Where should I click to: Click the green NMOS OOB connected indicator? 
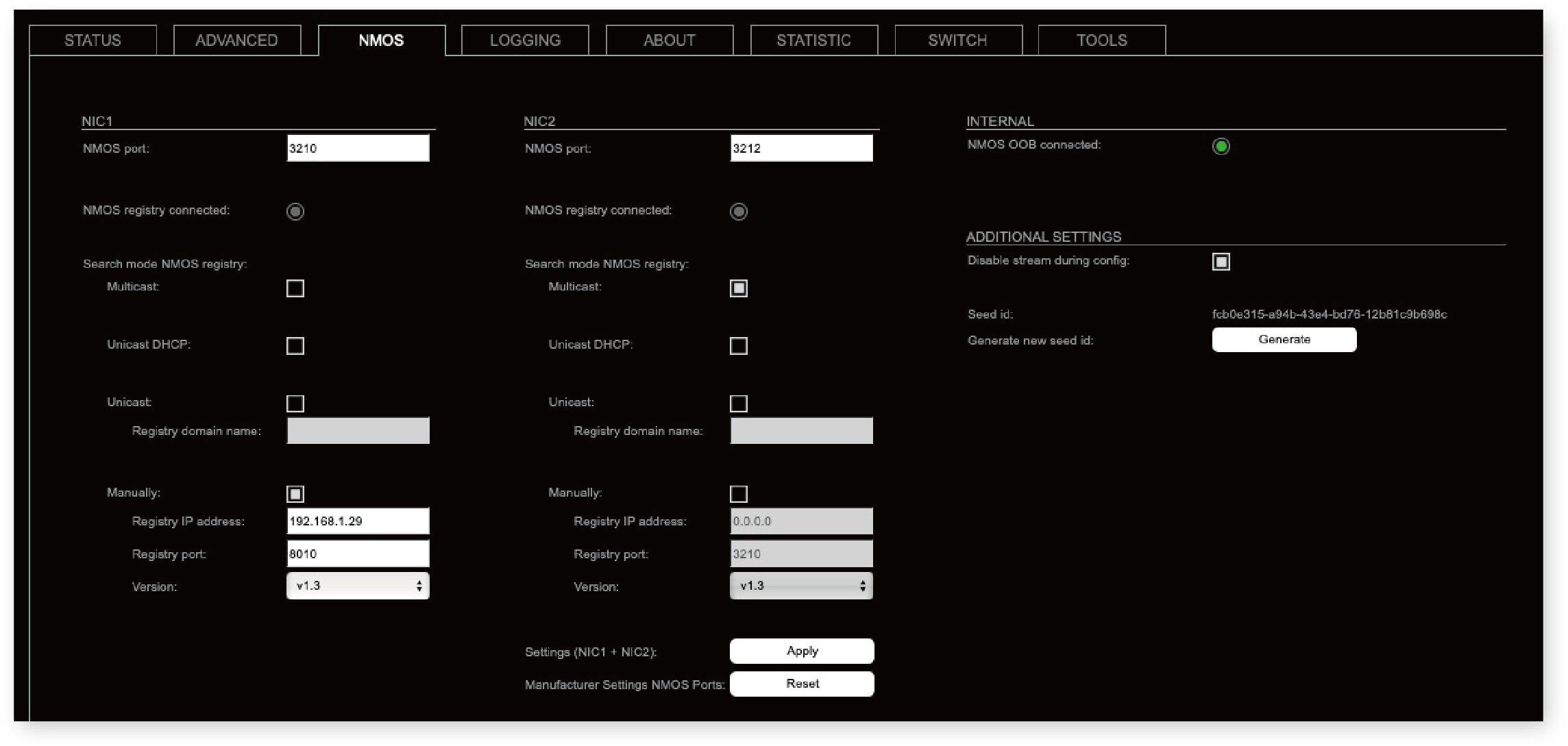pyautogui.click(x=1221, y=146)
